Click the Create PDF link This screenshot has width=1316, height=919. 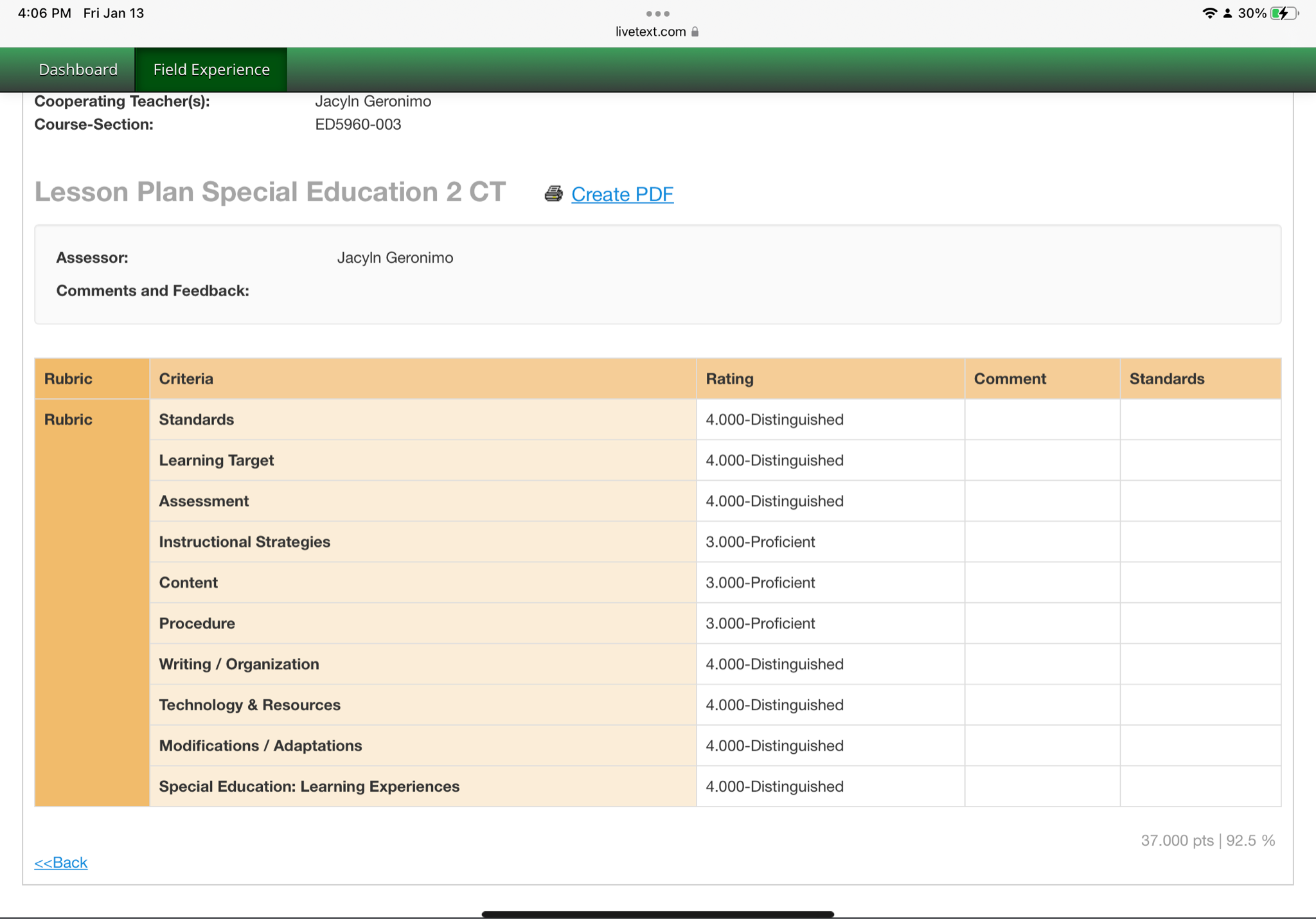622,194
